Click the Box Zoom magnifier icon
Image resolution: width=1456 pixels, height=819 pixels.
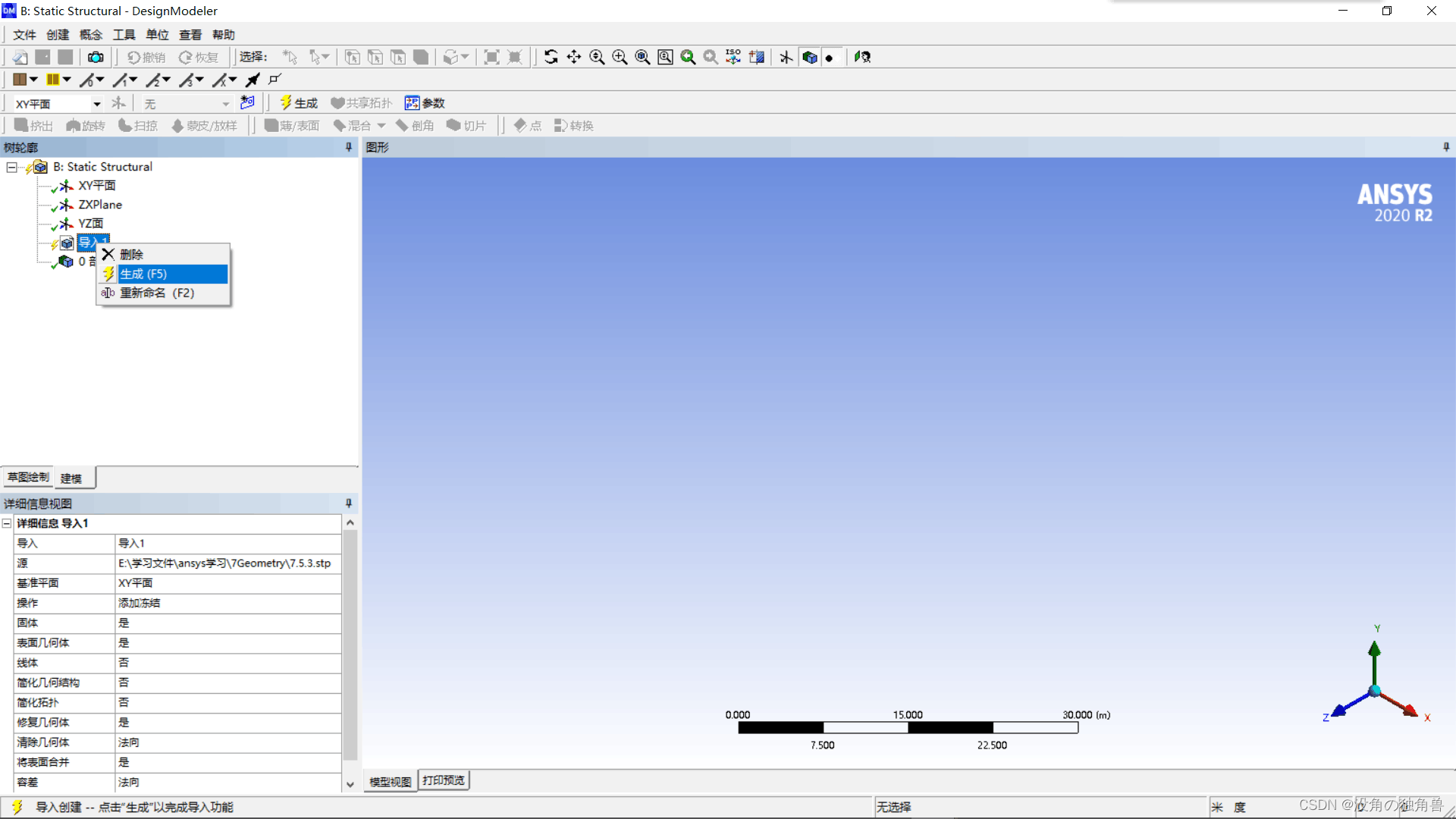point(620,57)
